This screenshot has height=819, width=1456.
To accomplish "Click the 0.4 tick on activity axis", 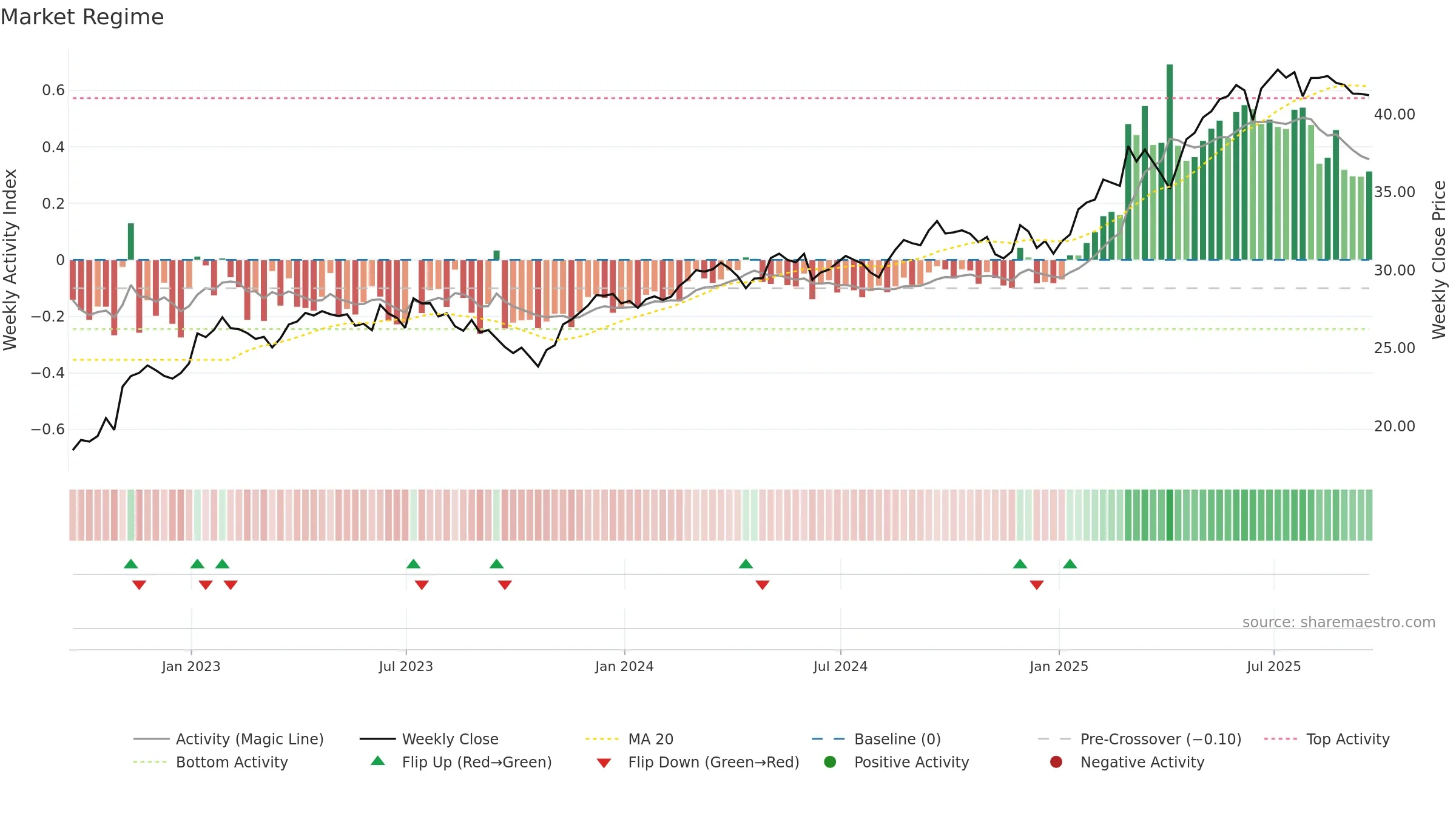I will [x=53, y=147].
